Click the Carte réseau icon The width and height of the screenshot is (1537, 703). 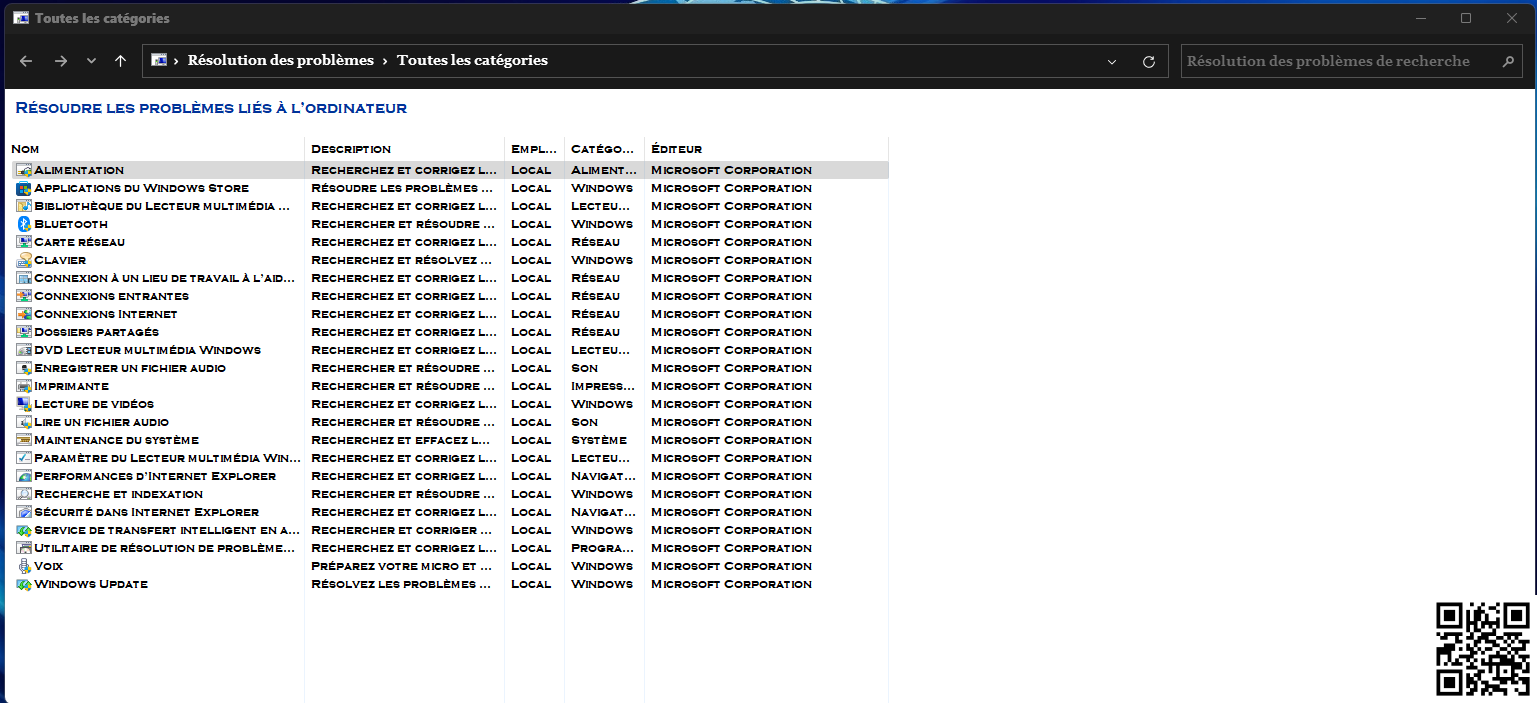[24, 242]
